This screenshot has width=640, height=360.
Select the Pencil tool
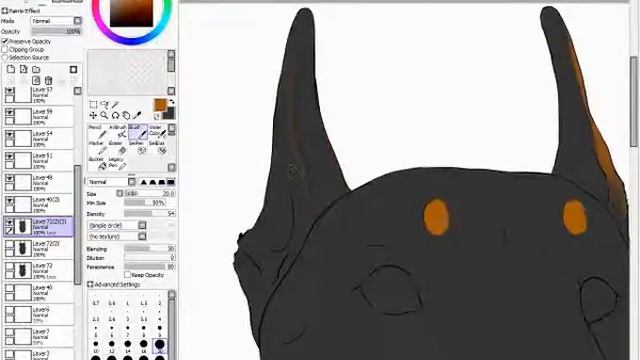[98, 132]
